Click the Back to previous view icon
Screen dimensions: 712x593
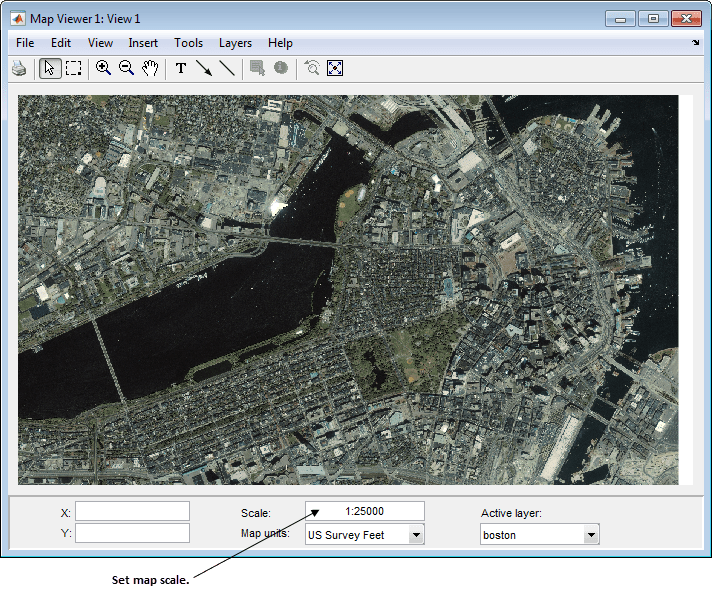[x=312, y=68]
